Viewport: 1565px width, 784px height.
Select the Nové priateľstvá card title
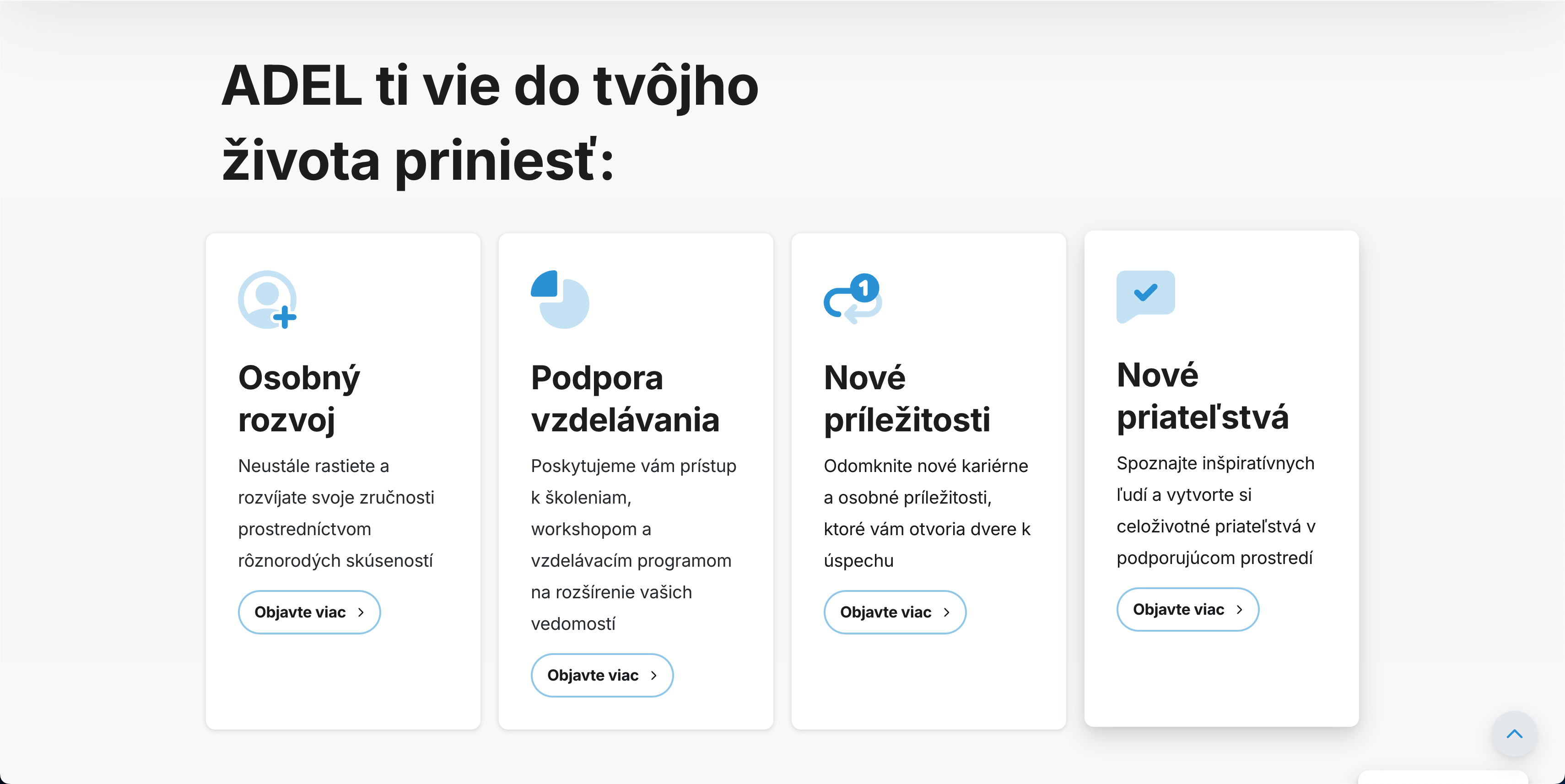(1202, 396)
